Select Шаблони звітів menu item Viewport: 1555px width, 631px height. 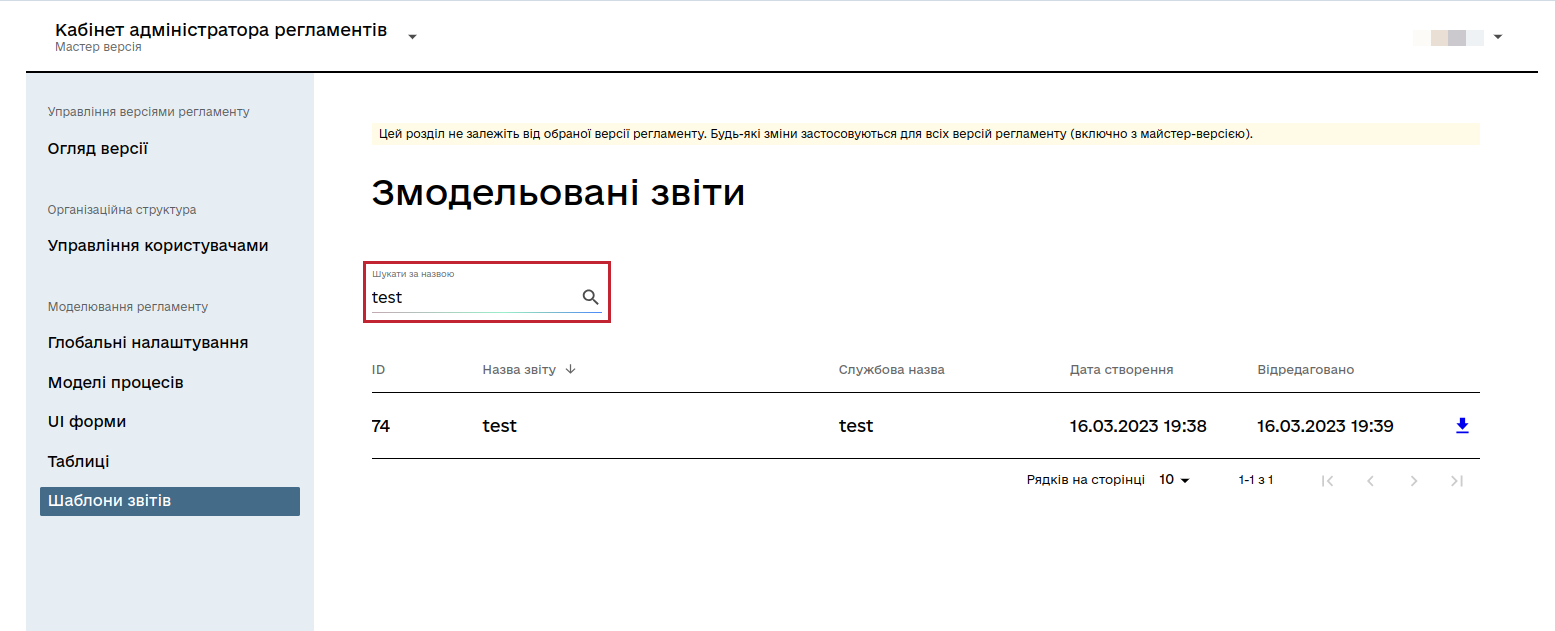click(x=170, y=501)
